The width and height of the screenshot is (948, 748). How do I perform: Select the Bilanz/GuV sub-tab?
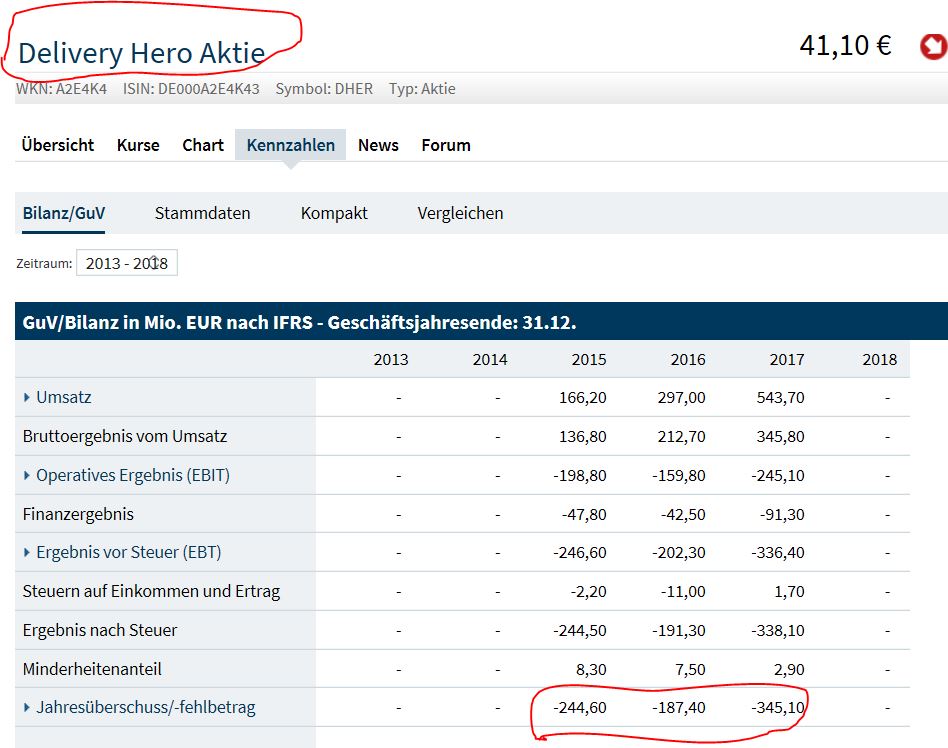point(64,213)
